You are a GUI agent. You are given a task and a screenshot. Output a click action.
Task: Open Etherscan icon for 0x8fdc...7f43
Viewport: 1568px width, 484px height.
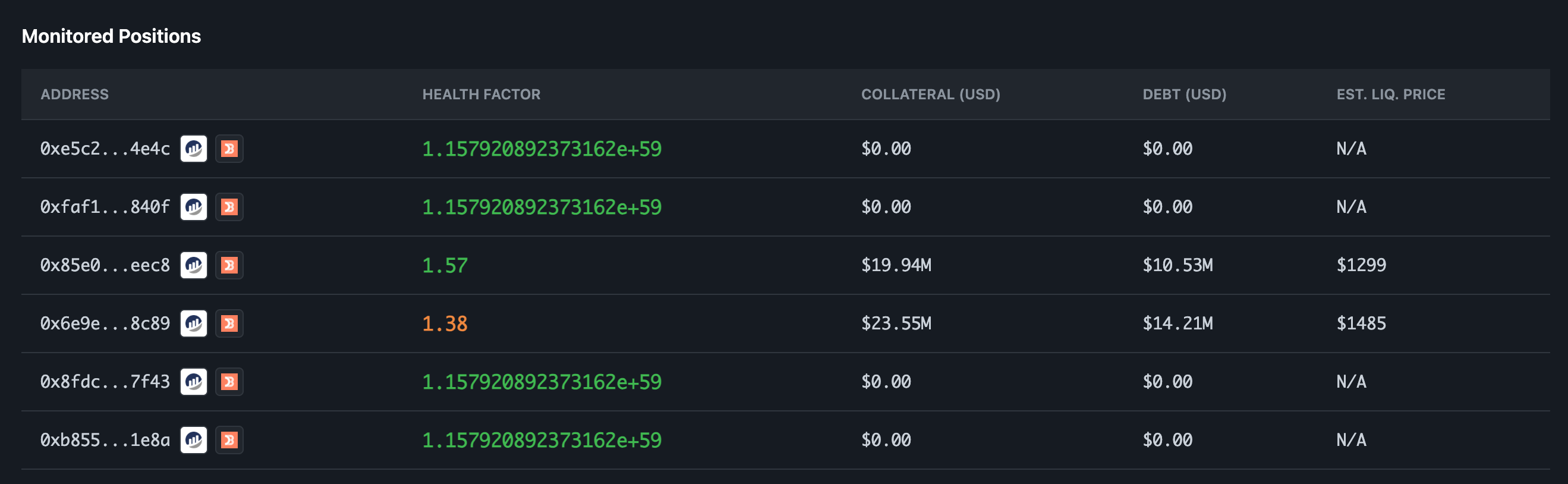pos(194,382)
